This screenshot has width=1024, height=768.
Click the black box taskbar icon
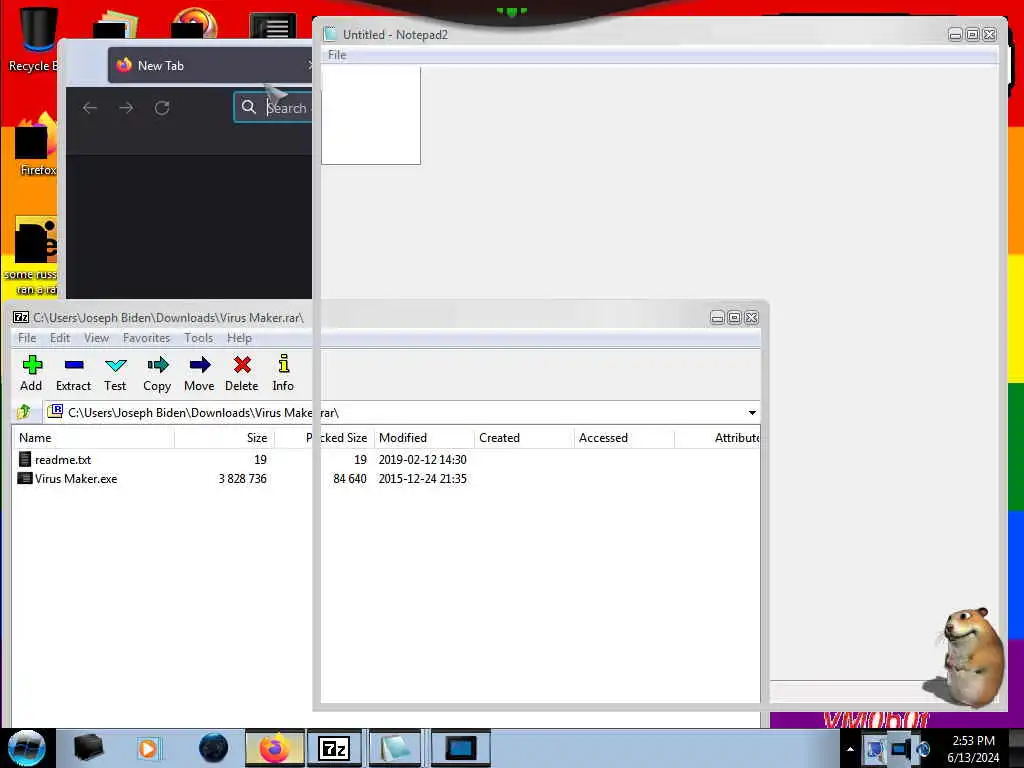click(x=88, y=748)
